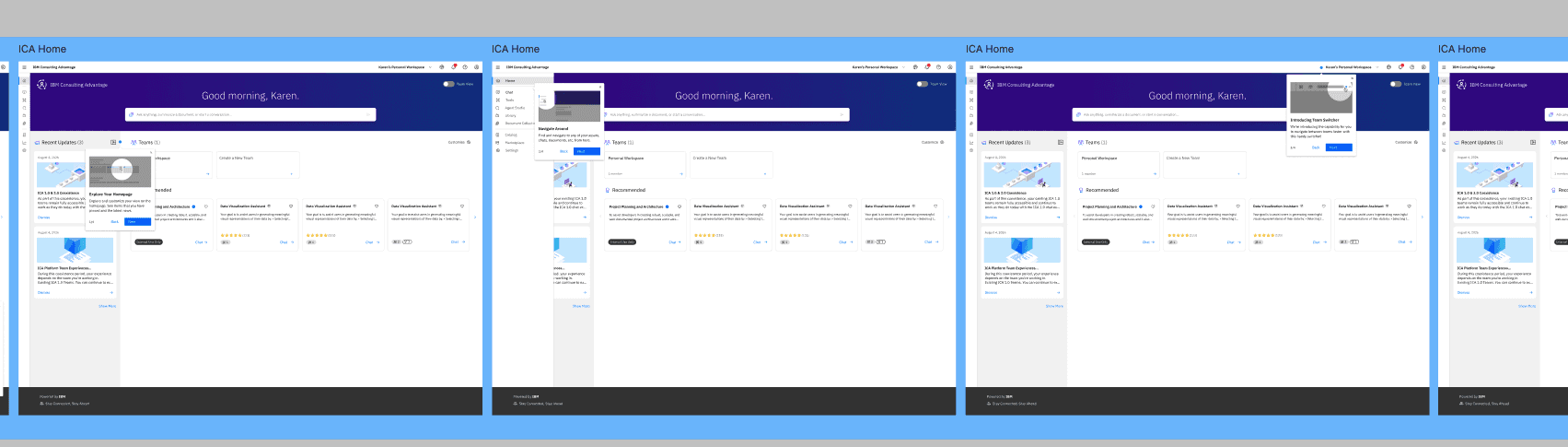Click Next in the Explore Your Homepage popup
Viewport: 1568px width, 447px height.
click(x=137, y=221)
